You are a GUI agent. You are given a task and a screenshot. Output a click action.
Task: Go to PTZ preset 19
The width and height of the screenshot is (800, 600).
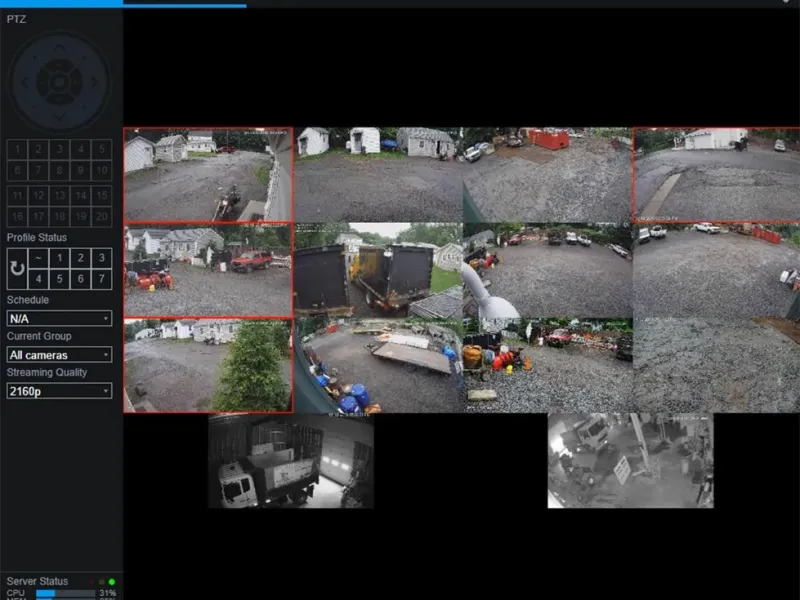[81, 216]
